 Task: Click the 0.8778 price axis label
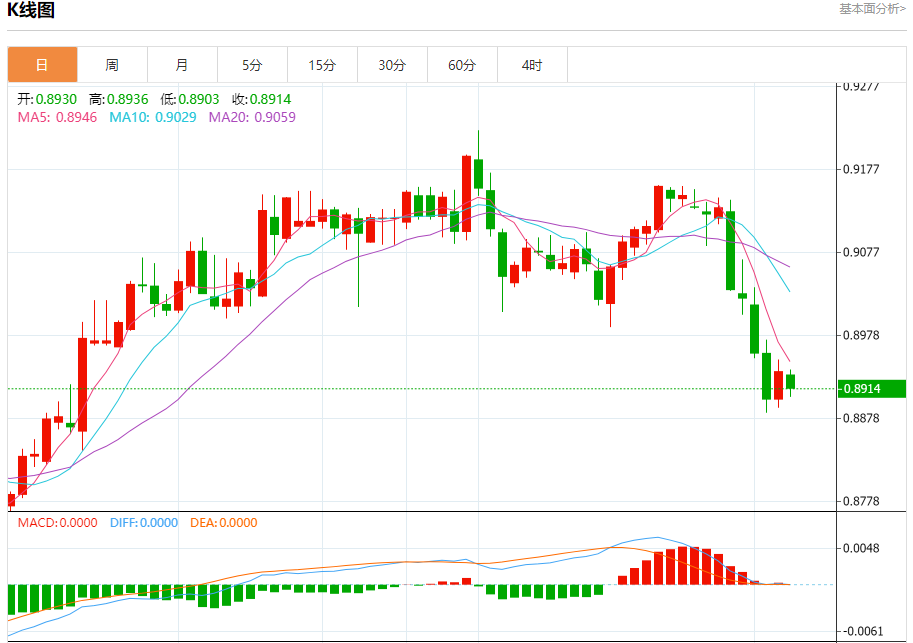861,501
